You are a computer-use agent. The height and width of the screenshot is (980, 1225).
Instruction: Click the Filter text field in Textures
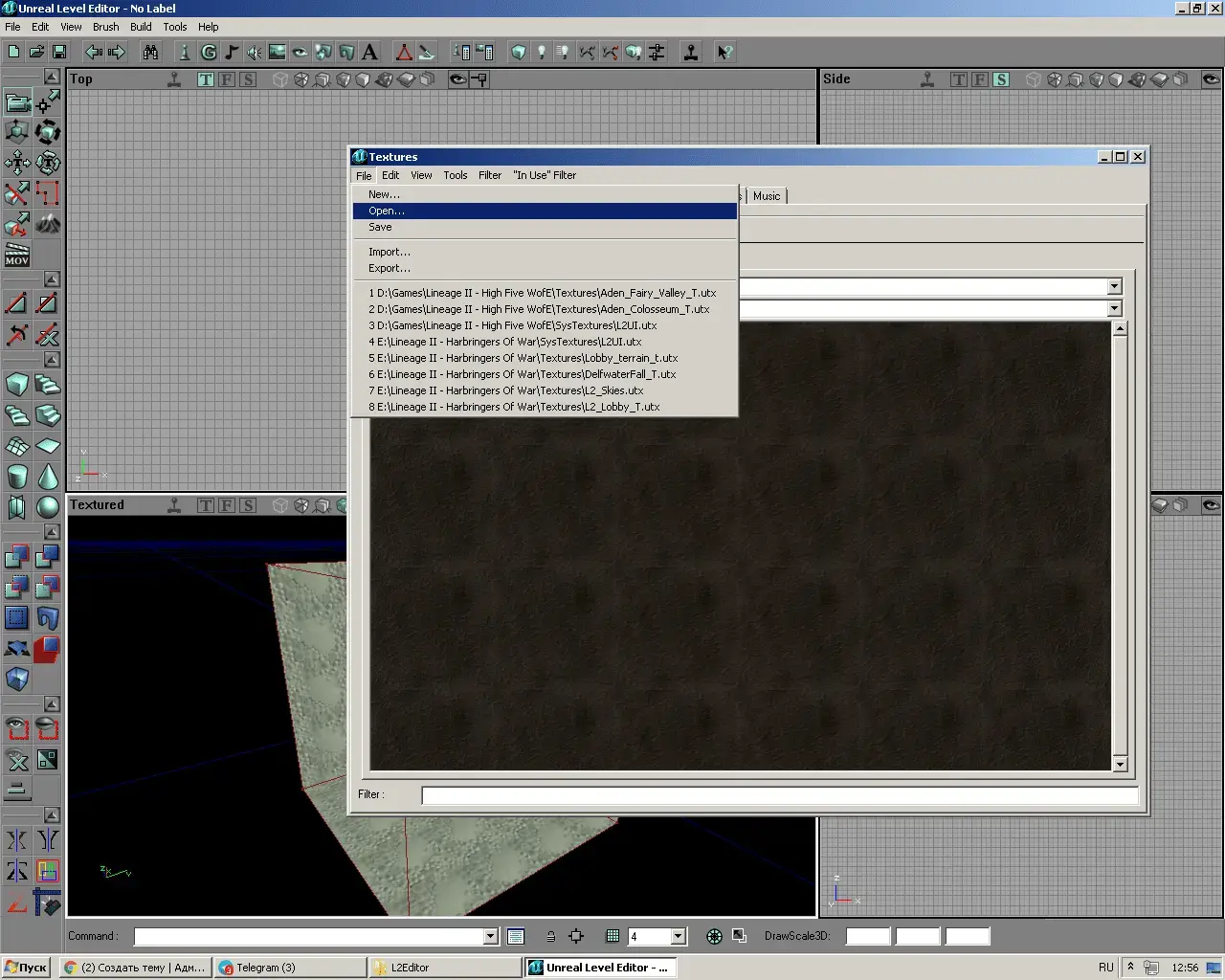click(780, 795)
